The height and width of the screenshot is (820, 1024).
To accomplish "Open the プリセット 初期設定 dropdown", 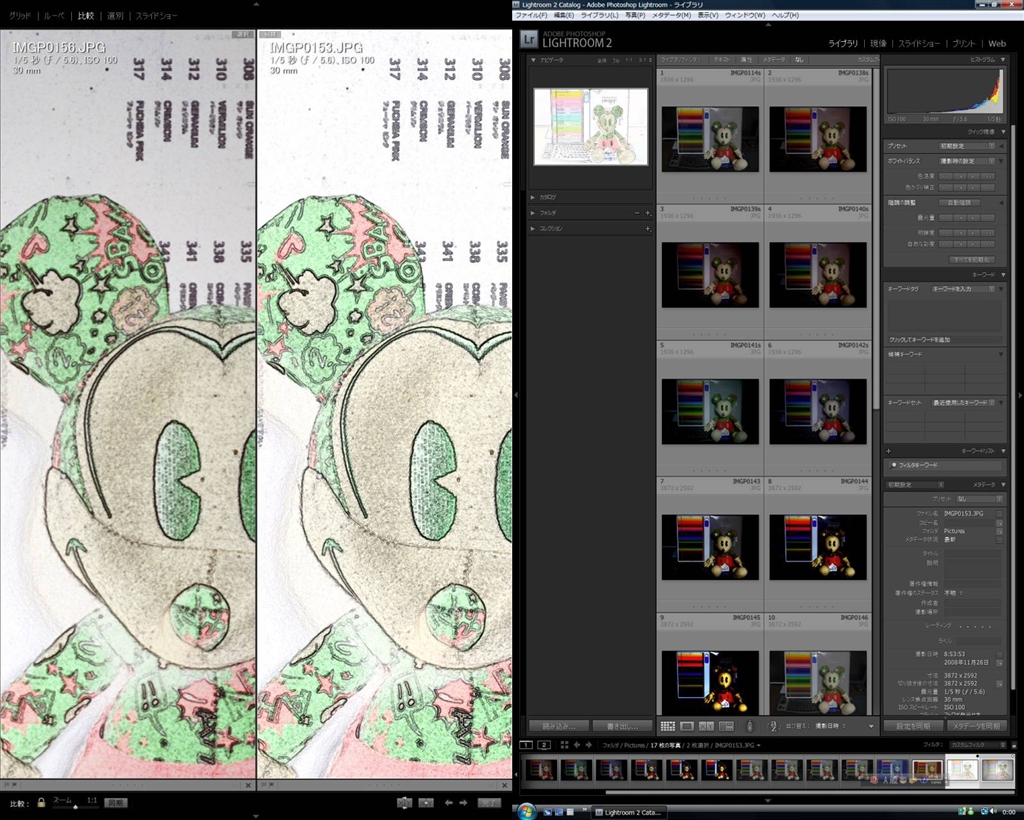I will click(x=967, y=146).
